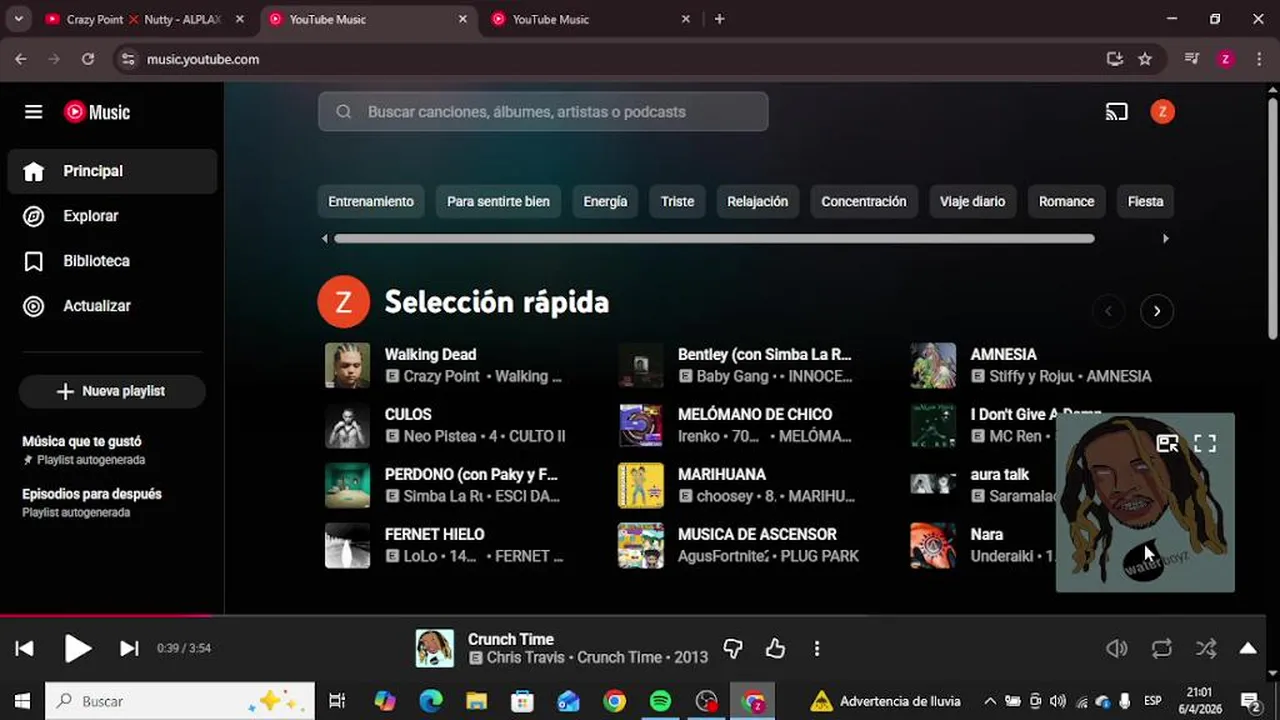
Task: Select aura talk song title
Action: click(1000, 475)
